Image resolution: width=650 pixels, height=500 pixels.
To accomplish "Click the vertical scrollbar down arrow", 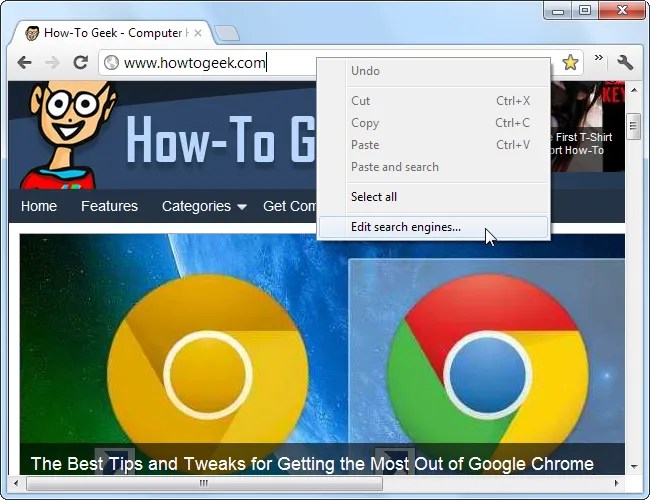I will point(634,466).
